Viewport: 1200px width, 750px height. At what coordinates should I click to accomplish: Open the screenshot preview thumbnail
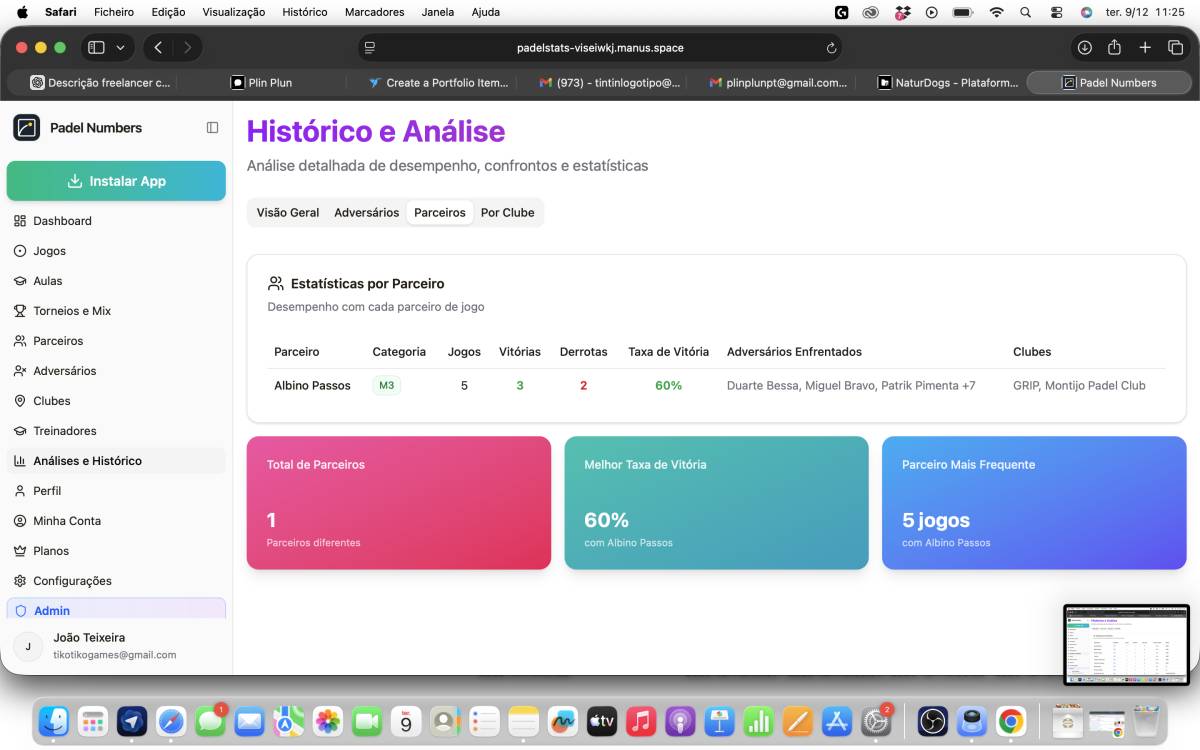(x=1126, y=644)
